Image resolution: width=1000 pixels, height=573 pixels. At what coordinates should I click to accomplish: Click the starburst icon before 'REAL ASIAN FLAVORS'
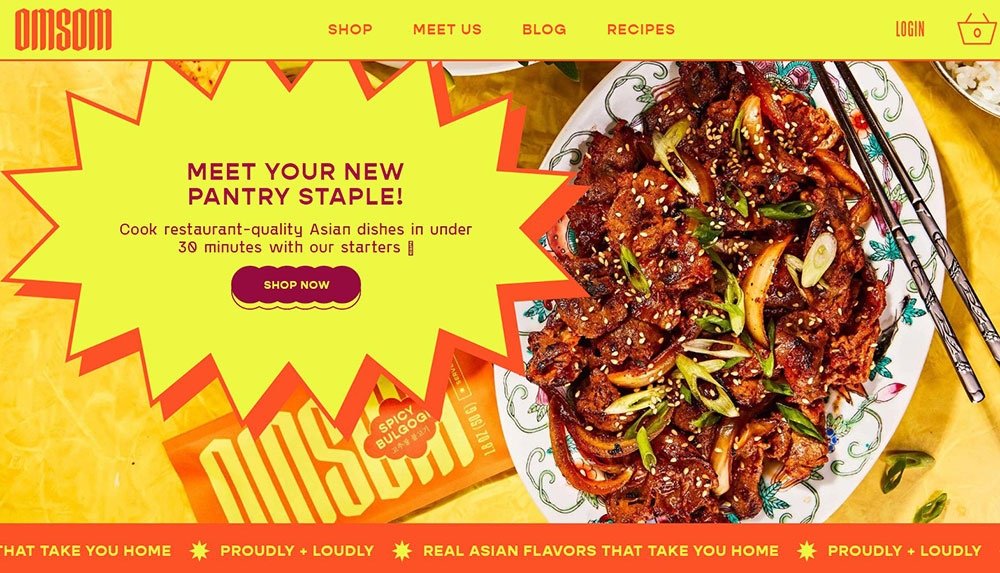(402, 551)
